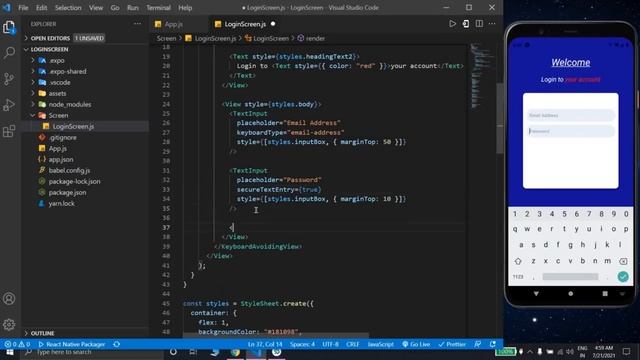Click React Native Packager status item
640x360 pixels.
[71, 344]
